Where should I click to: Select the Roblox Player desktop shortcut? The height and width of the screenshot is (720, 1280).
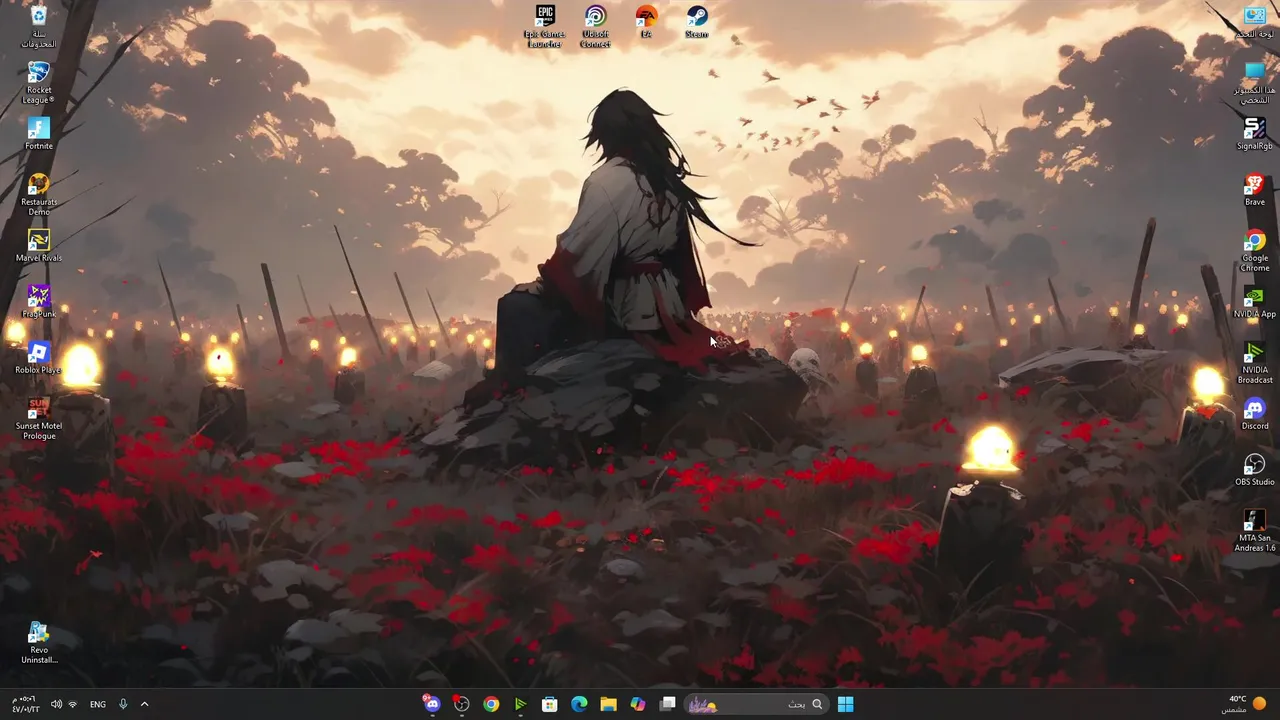38,358
